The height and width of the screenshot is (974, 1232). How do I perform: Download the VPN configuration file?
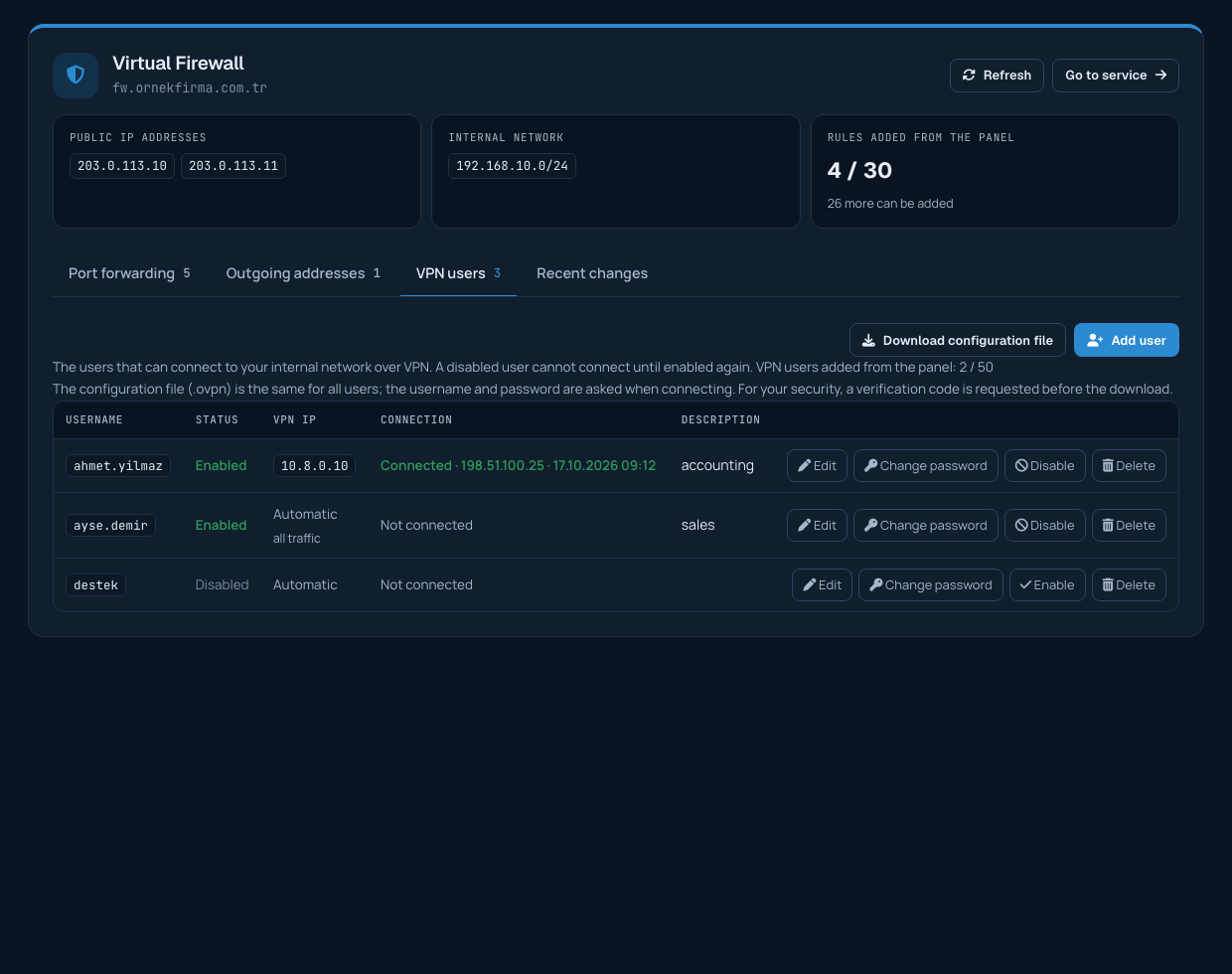pos(958,340)
